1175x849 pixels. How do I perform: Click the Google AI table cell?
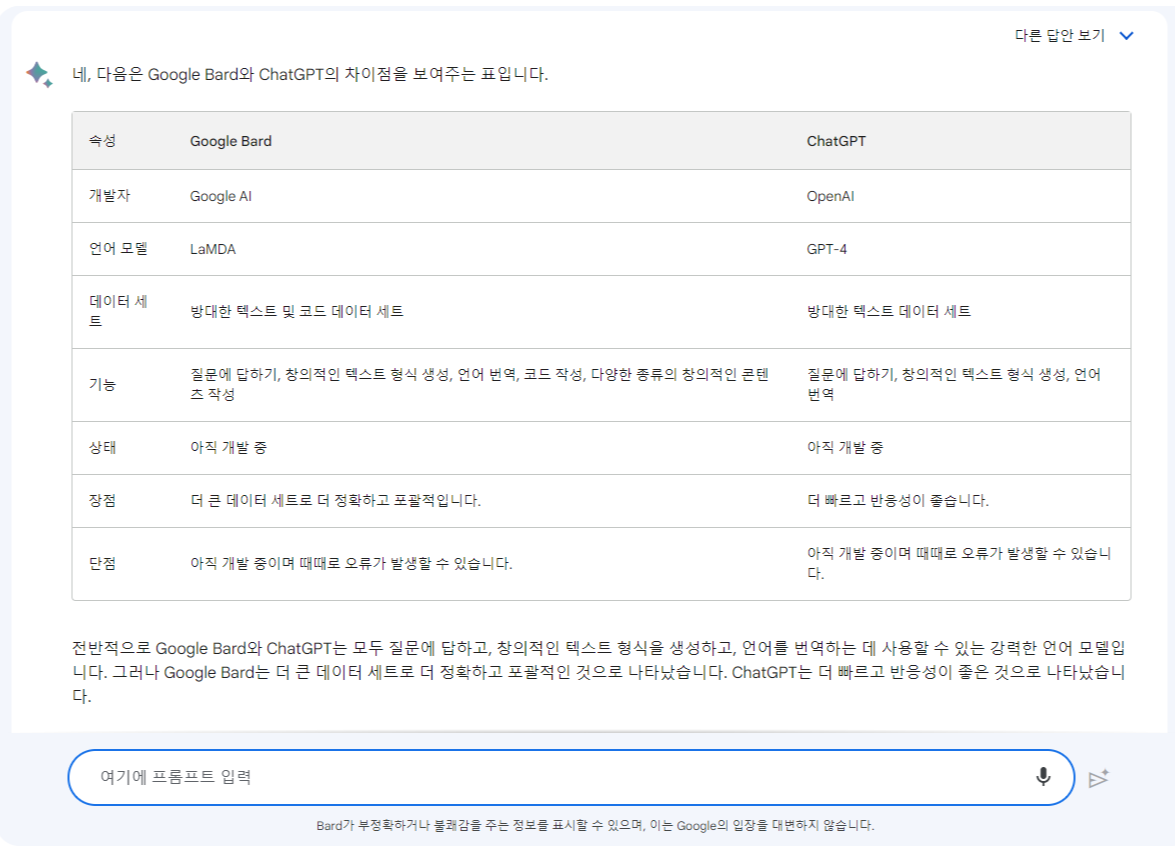click(221, 196)
